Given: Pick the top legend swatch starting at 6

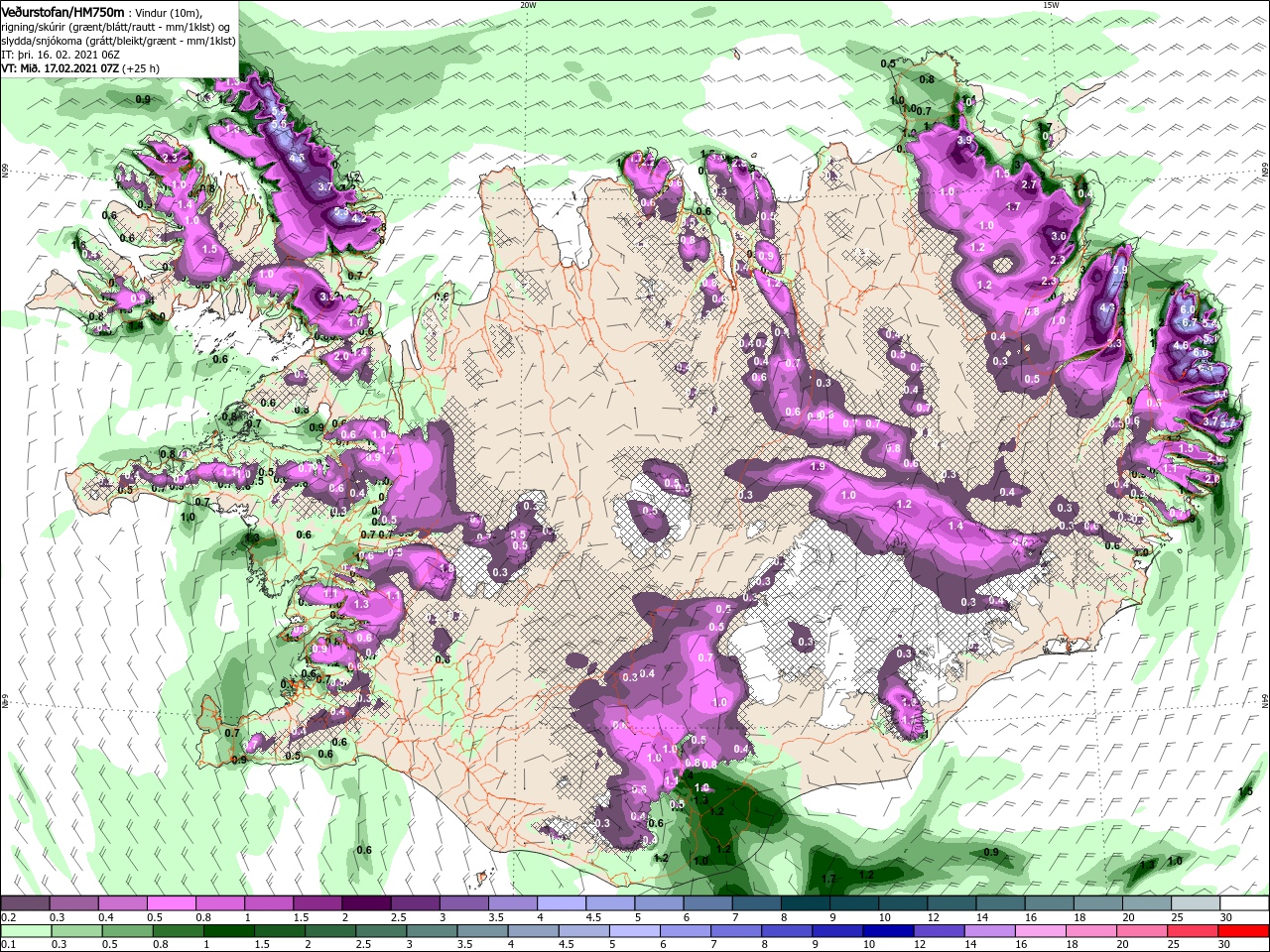Looking at the screenshot, I should click(705, 903).
